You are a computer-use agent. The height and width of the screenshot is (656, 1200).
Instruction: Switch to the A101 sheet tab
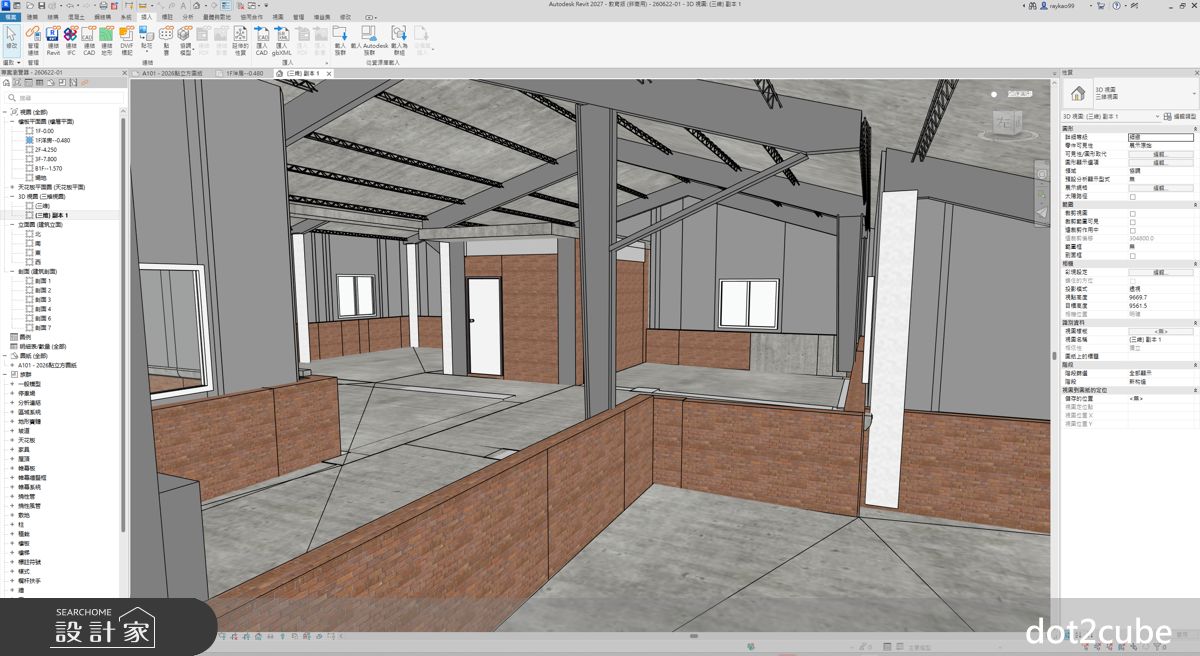172,73
